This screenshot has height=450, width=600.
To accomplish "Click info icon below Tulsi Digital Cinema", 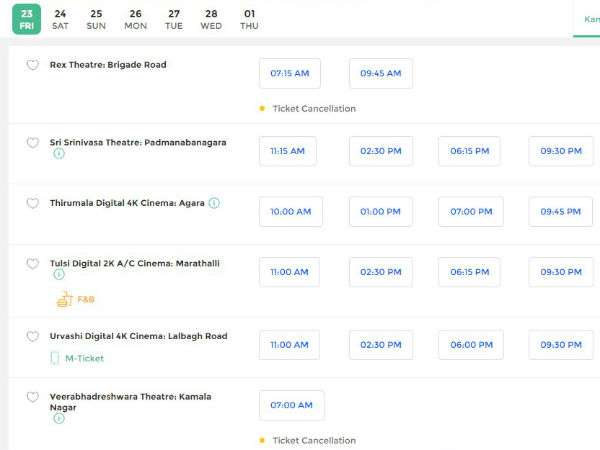I will coord(58,274).
